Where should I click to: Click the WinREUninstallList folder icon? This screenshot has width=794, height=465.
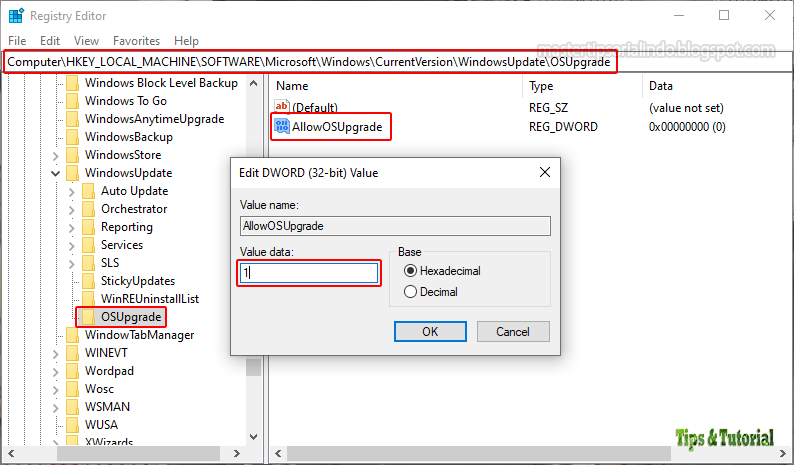pyautogui.click(x=89, y=299)
